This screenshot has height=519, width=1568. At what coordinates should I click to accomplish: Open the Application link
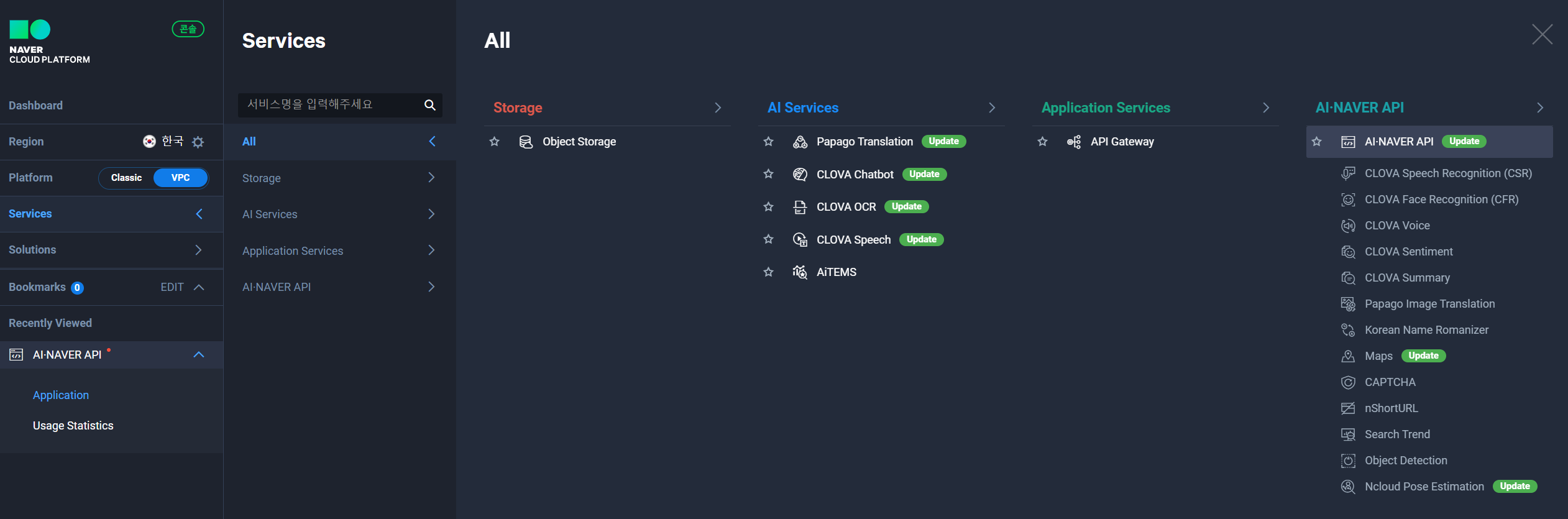pos(61,395)
